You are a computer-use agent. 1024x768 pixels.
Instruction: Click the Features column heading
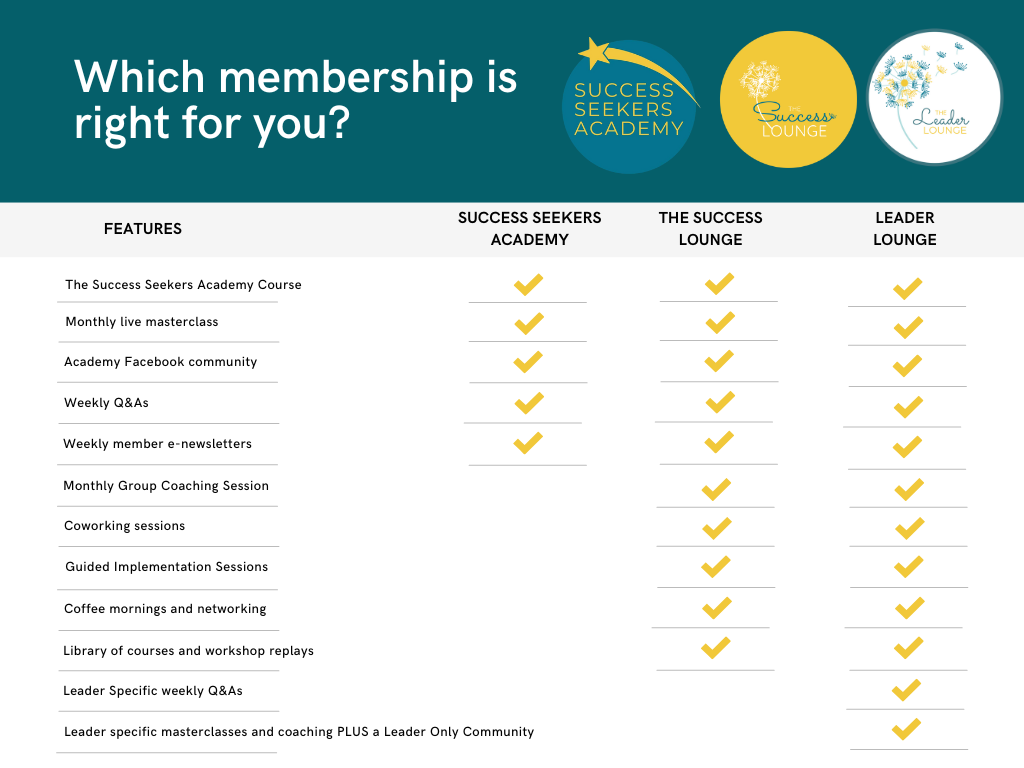tap(143, 229)
